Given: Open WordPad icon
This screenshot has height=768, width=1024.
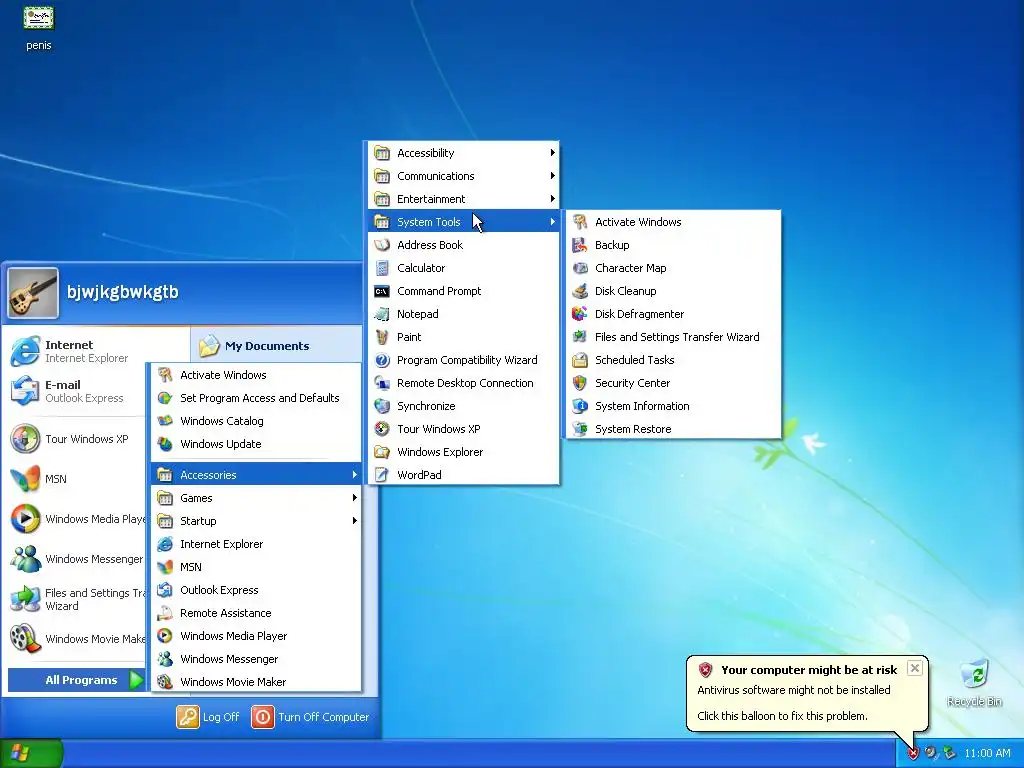Looking at the screenshot, I should [x=382, y=475].
